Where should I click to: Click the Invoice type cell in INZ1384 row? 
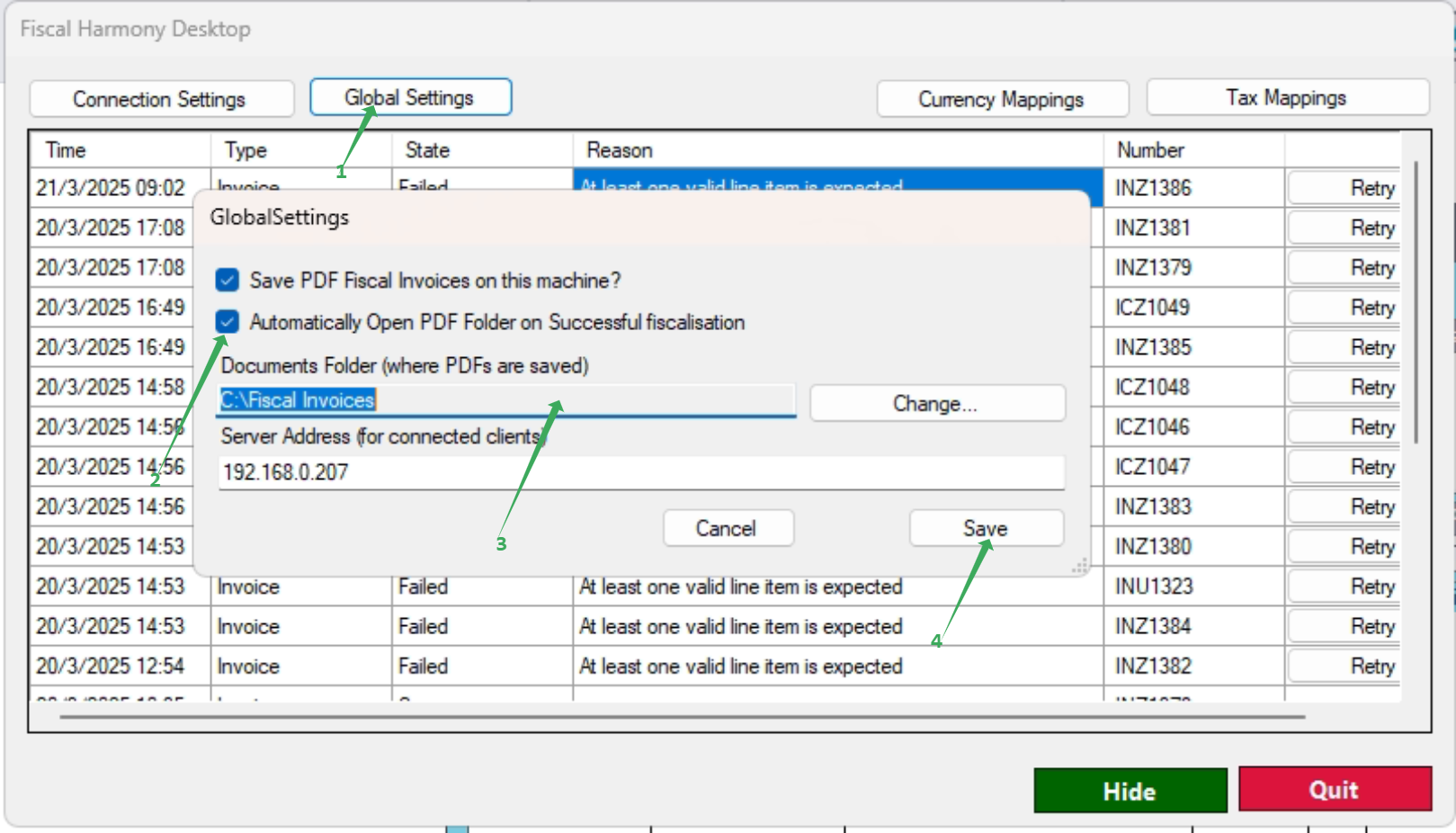click(301, 626)
